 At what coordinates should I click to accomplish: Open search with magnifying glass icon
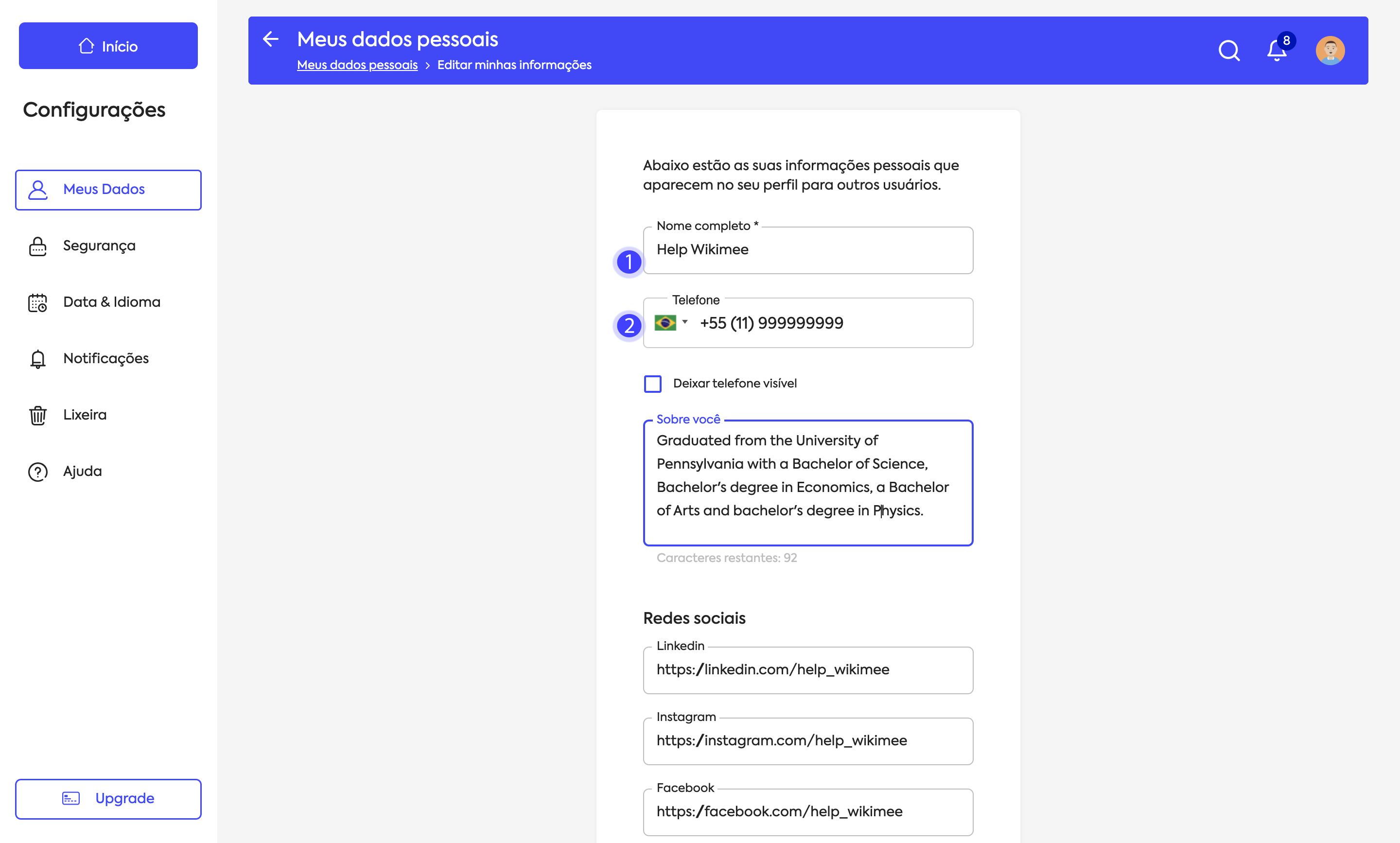point(1228,51)
